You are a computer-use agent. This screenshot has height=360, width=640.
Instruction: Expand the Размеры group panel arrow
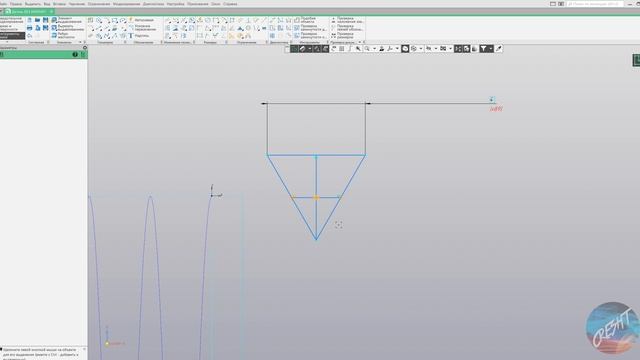tap(227, 42)
